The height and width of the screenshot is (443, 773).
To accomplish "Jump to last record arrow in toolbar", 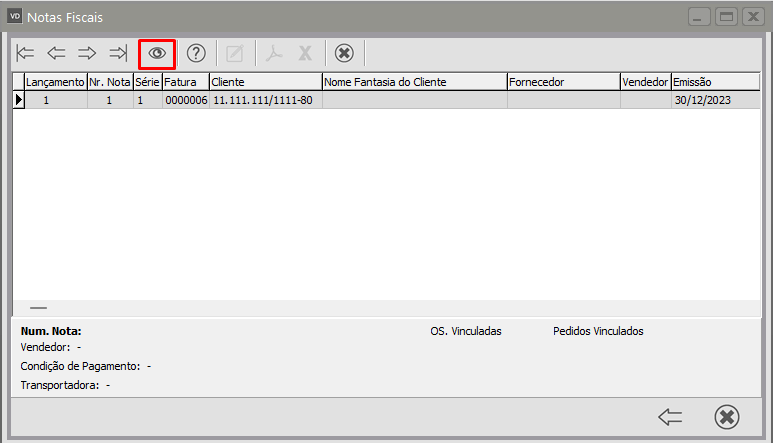I will coord(118,53).
